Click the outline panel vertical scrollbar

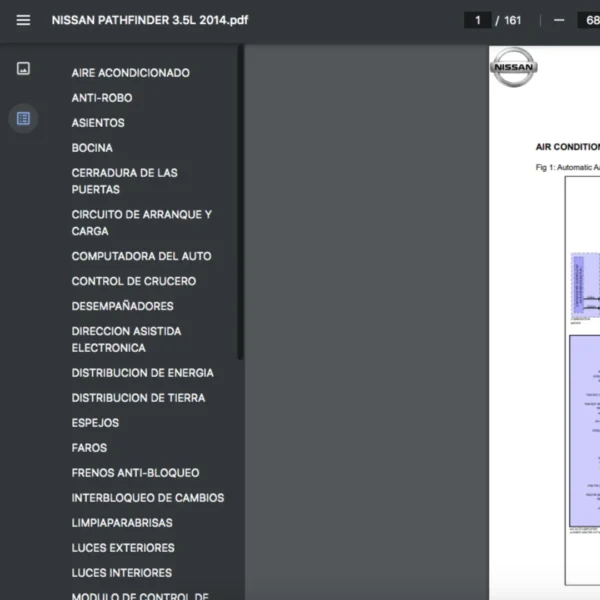tap(240, 200)
